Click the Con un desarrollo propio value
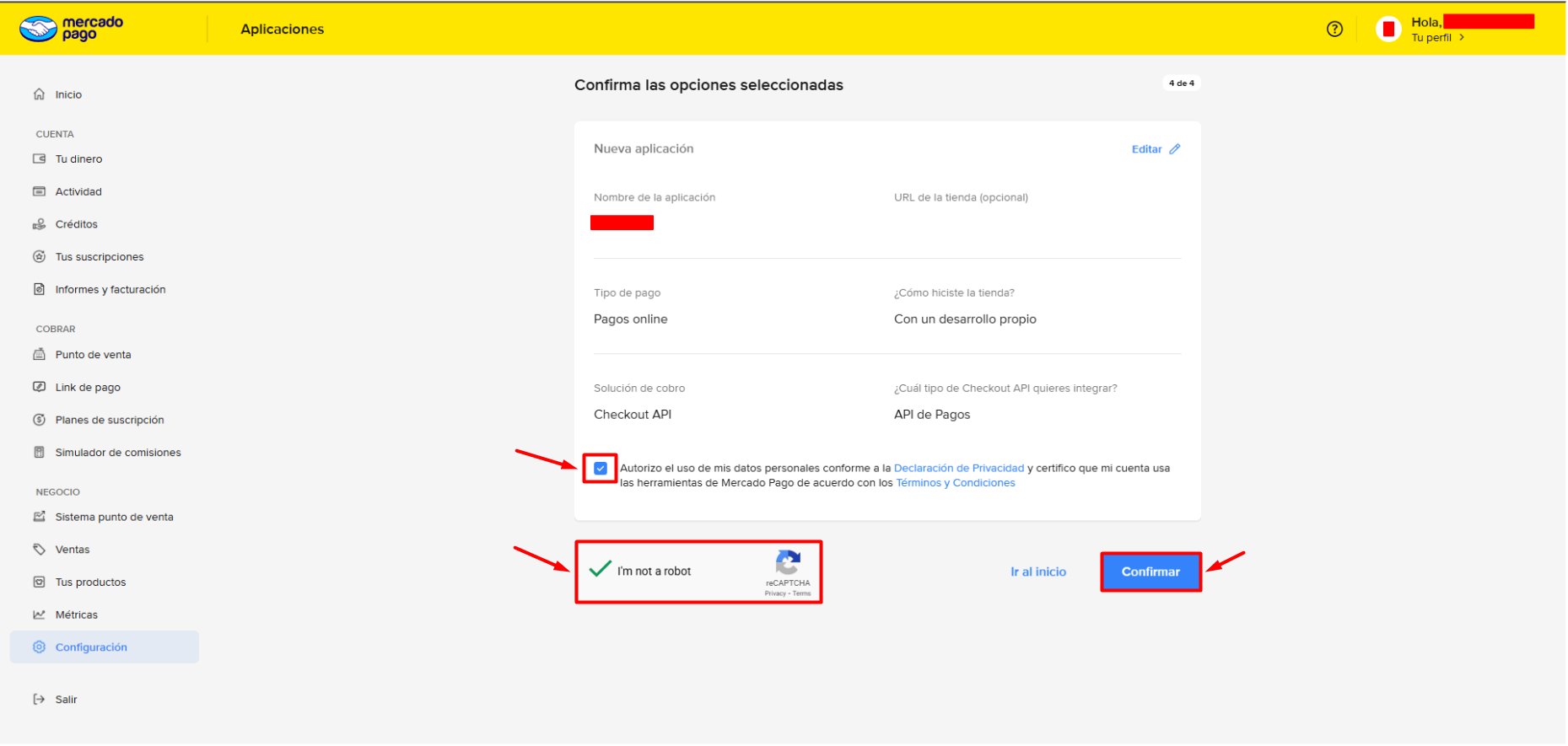The height and width of the screenshot is (746, 1568). (x=965, y=319)
